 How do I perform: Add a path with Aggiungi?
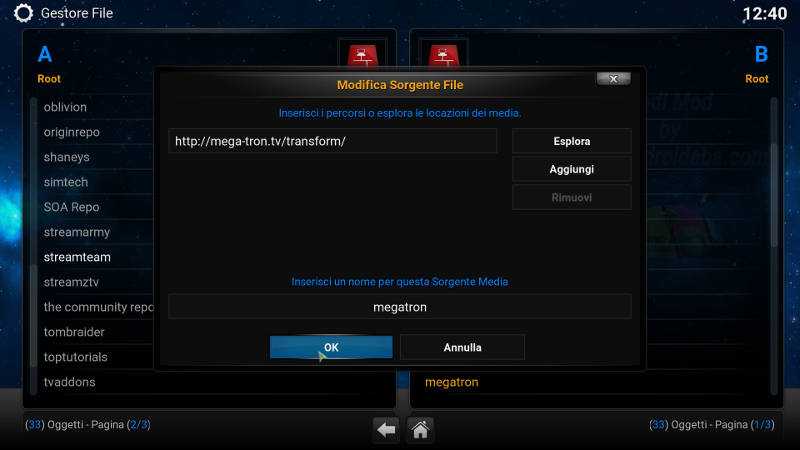(571, 169)
